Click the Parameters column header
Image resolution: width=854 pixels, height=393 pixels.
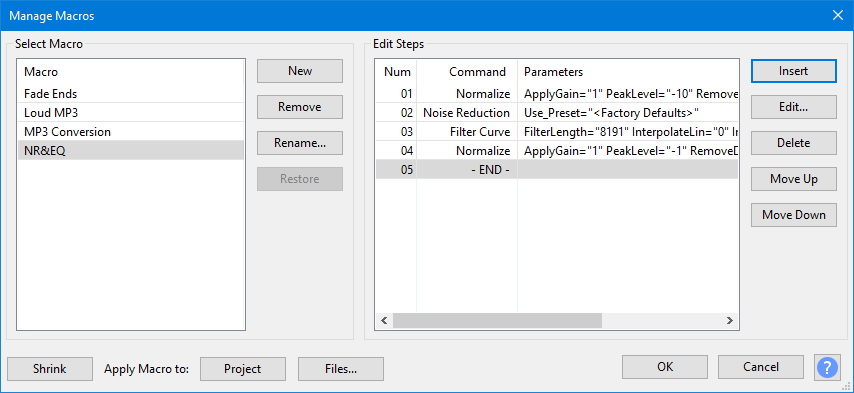[x=628, y=72]
